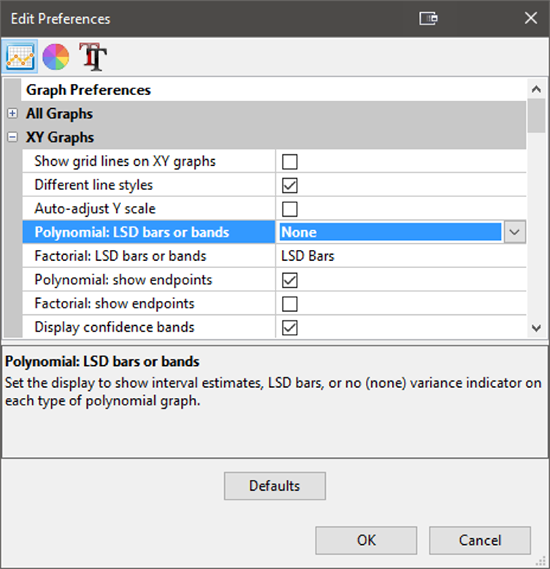Click the LSD Bars value field

[401, 256]
